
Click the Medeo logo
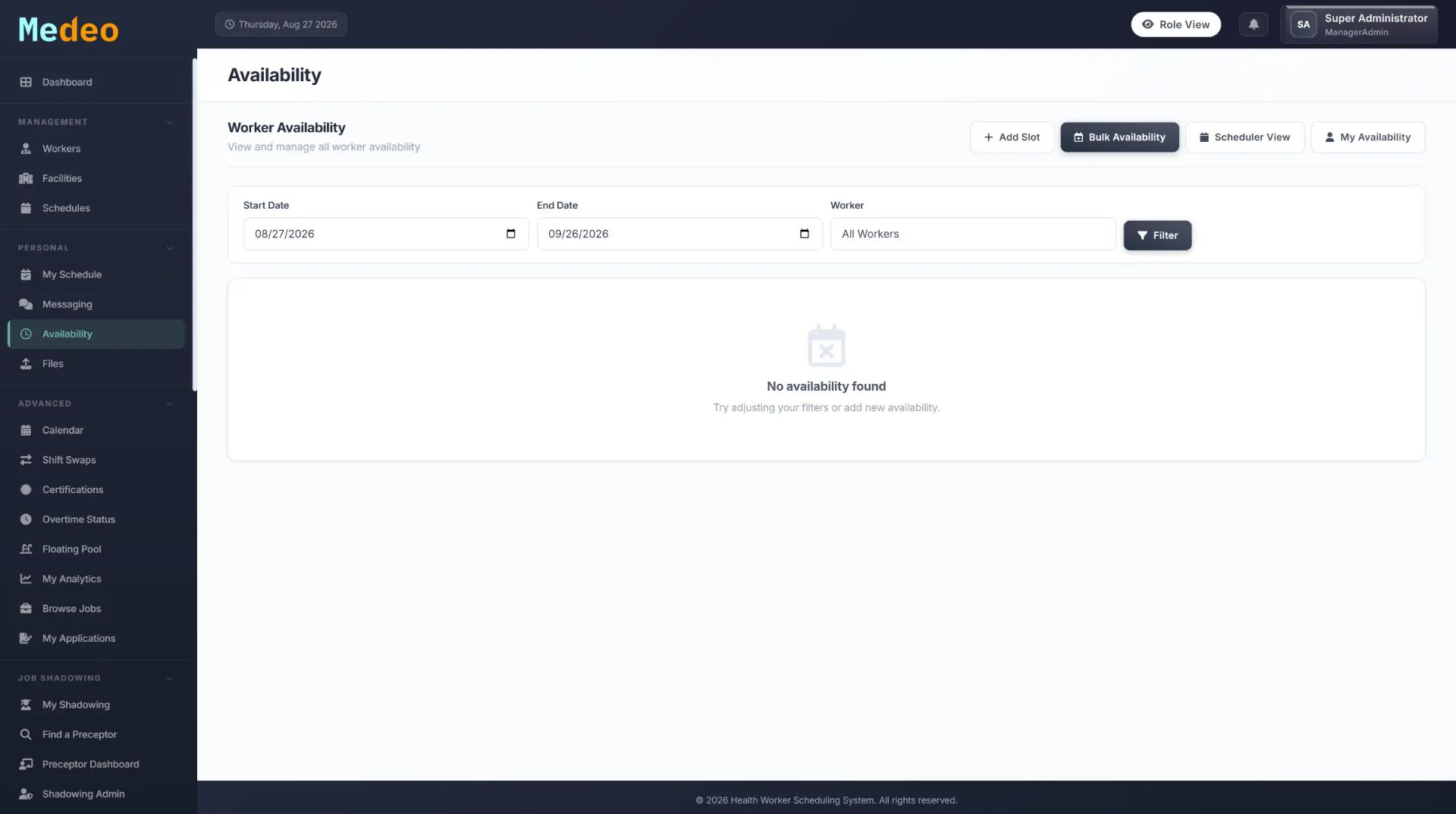click(68, 30)
